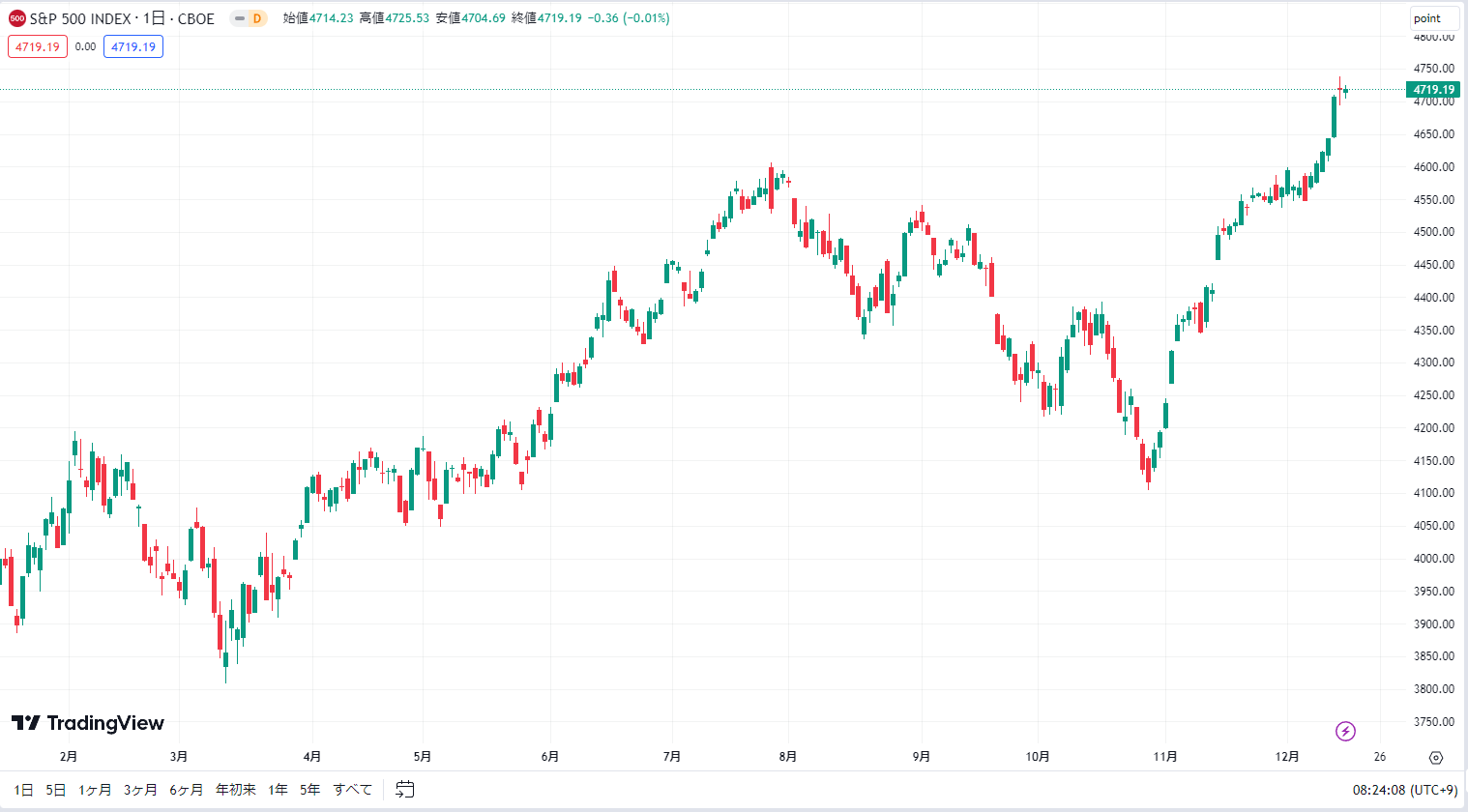
Task: Click the TradingView logo
Action: (88, 723)
